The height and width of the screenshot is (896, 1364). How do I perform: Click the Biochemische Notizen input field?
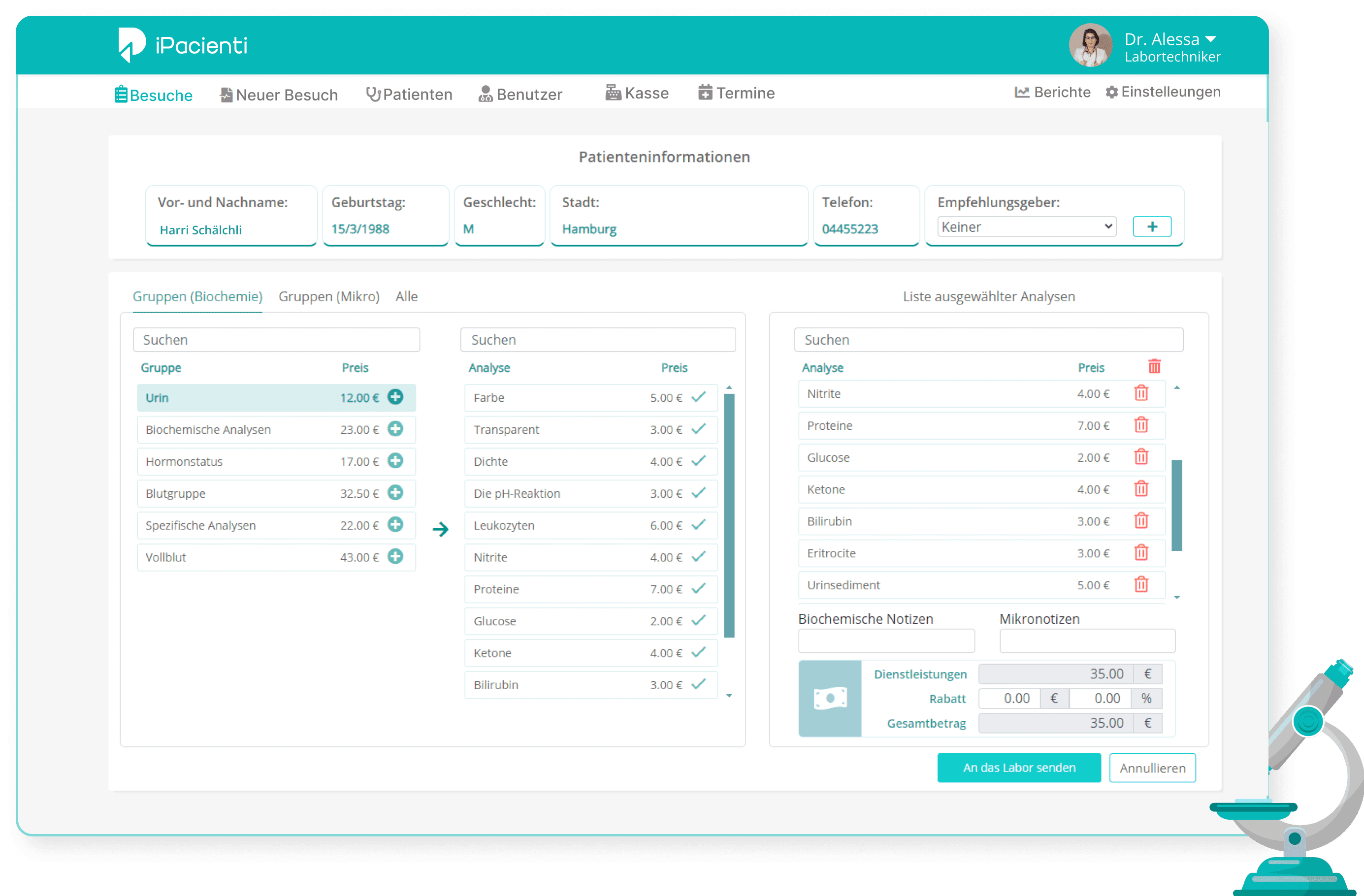coord(886,641)
